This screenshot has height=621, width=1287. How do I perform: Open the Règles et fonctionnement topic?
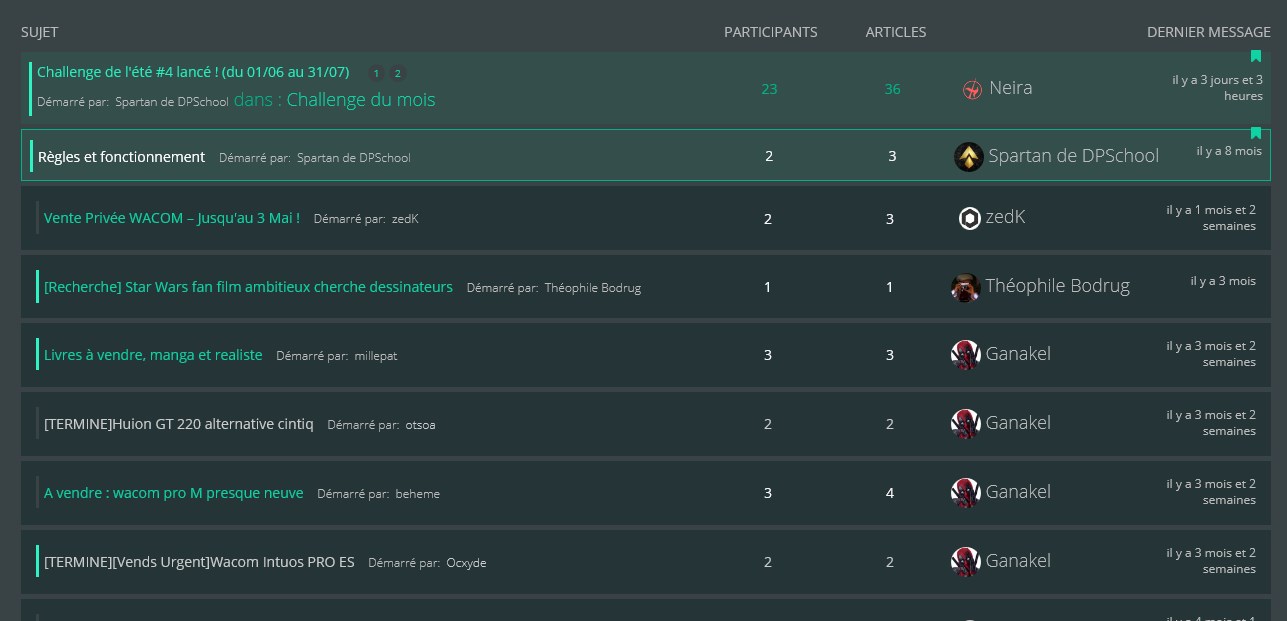click(121, 157)
